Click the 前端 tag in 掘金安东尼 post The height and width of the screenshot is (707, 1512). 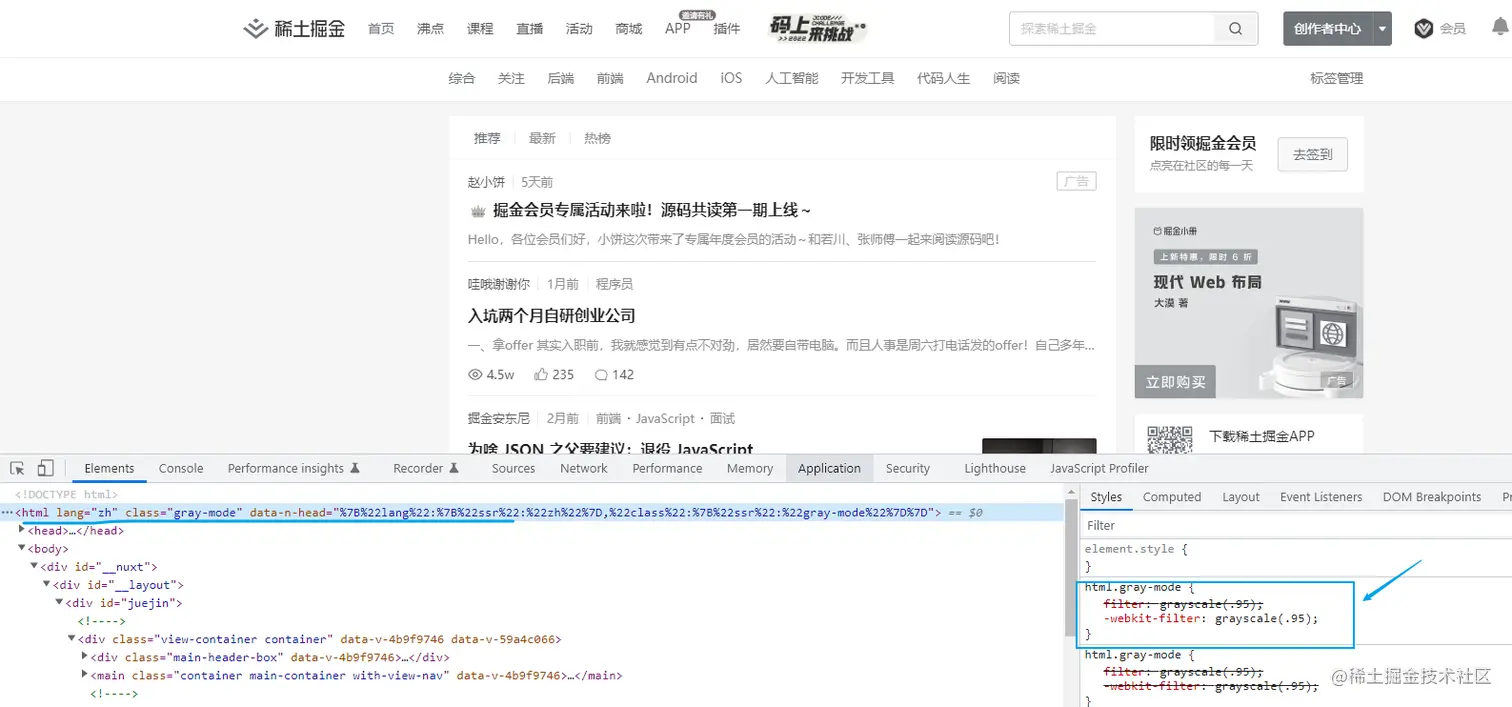tap(609, 418)
